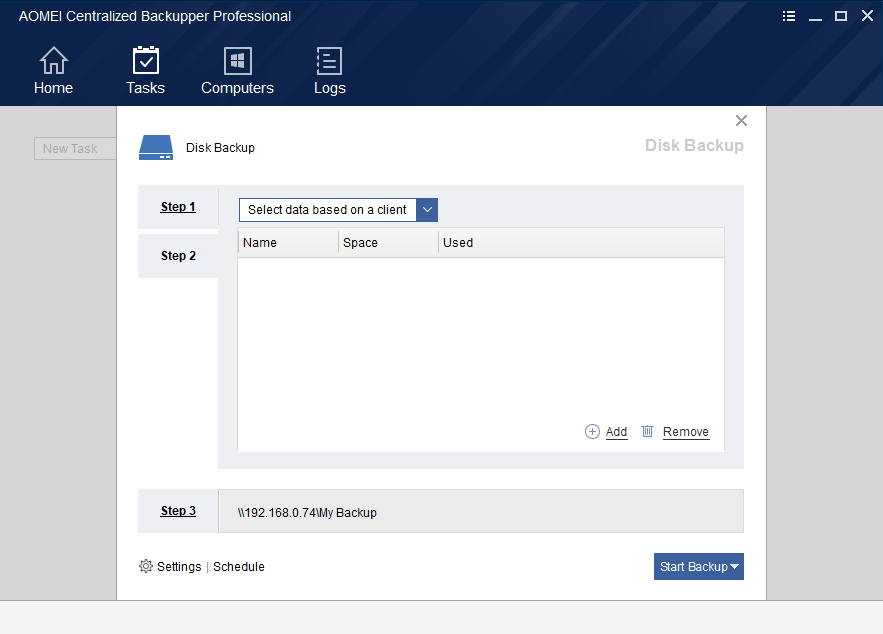Image resolution: width=883 pixels, height=634 pixels.
Task: Close the AOMEI Backupper window
Action: tap(867, 16)
